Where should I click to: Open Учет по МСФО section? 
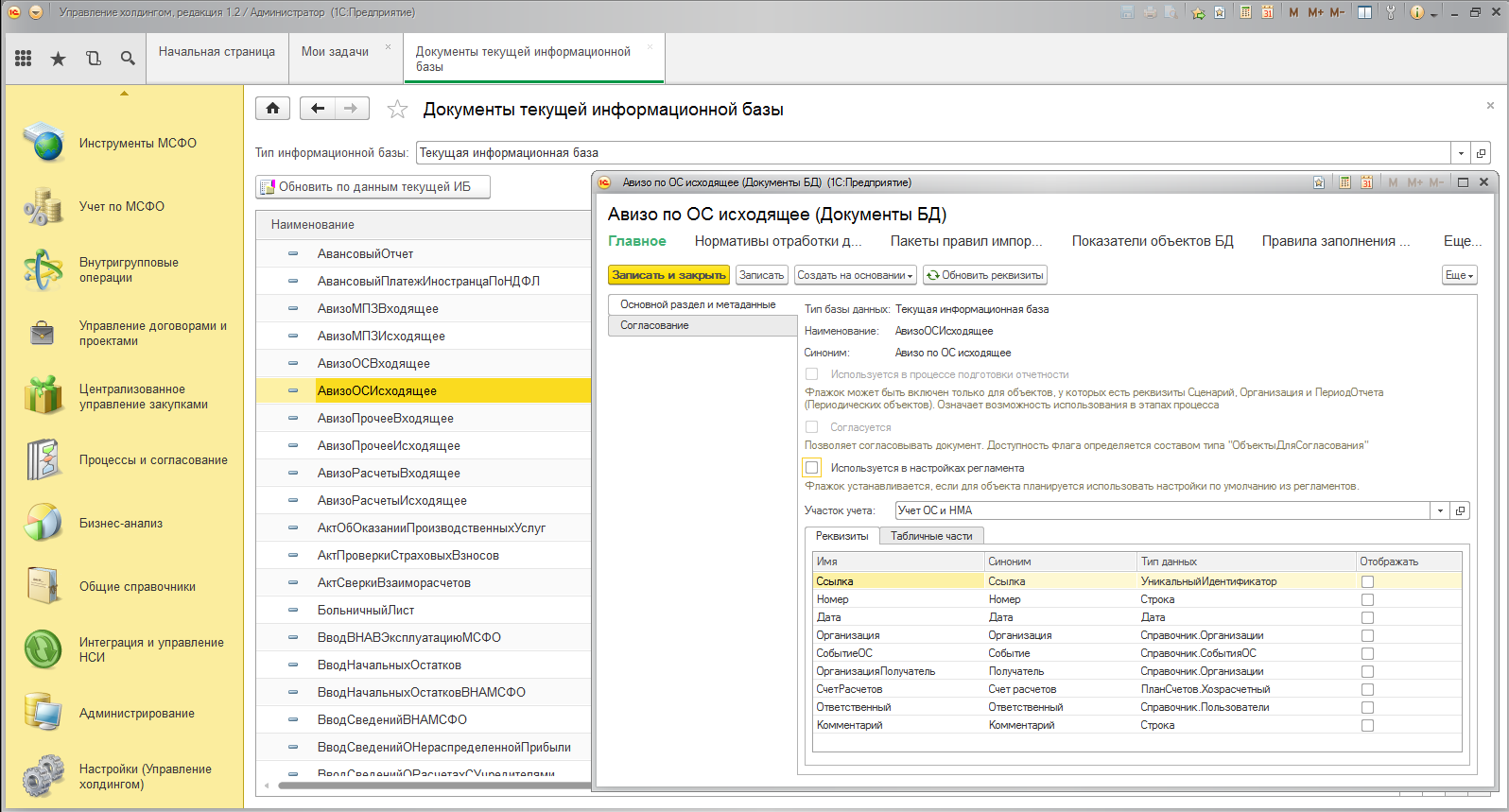click(x=124, y=206)
